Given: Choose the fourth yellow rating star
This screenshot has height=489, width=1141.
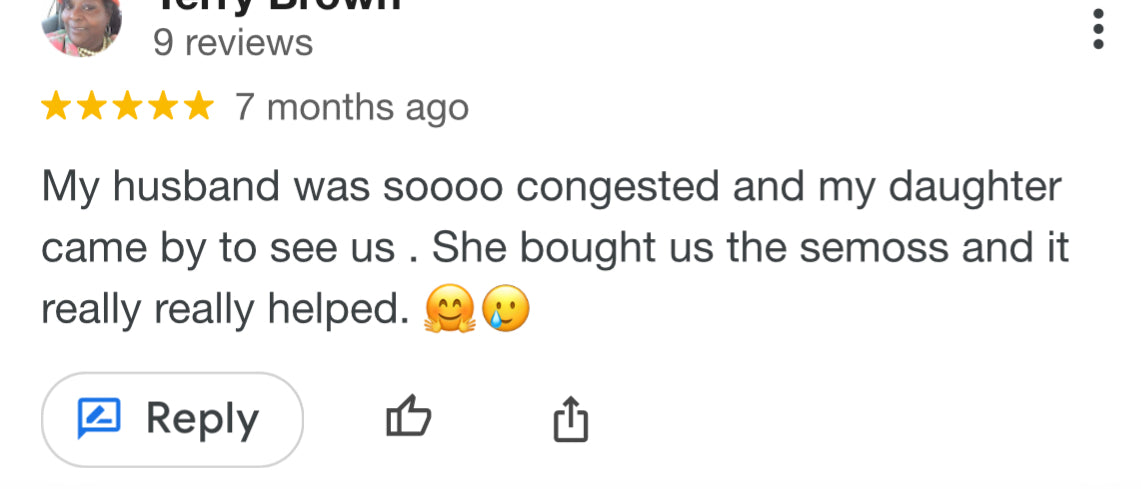Looking at the screenshot, I should pyautogui.click(x=163, y=107).
